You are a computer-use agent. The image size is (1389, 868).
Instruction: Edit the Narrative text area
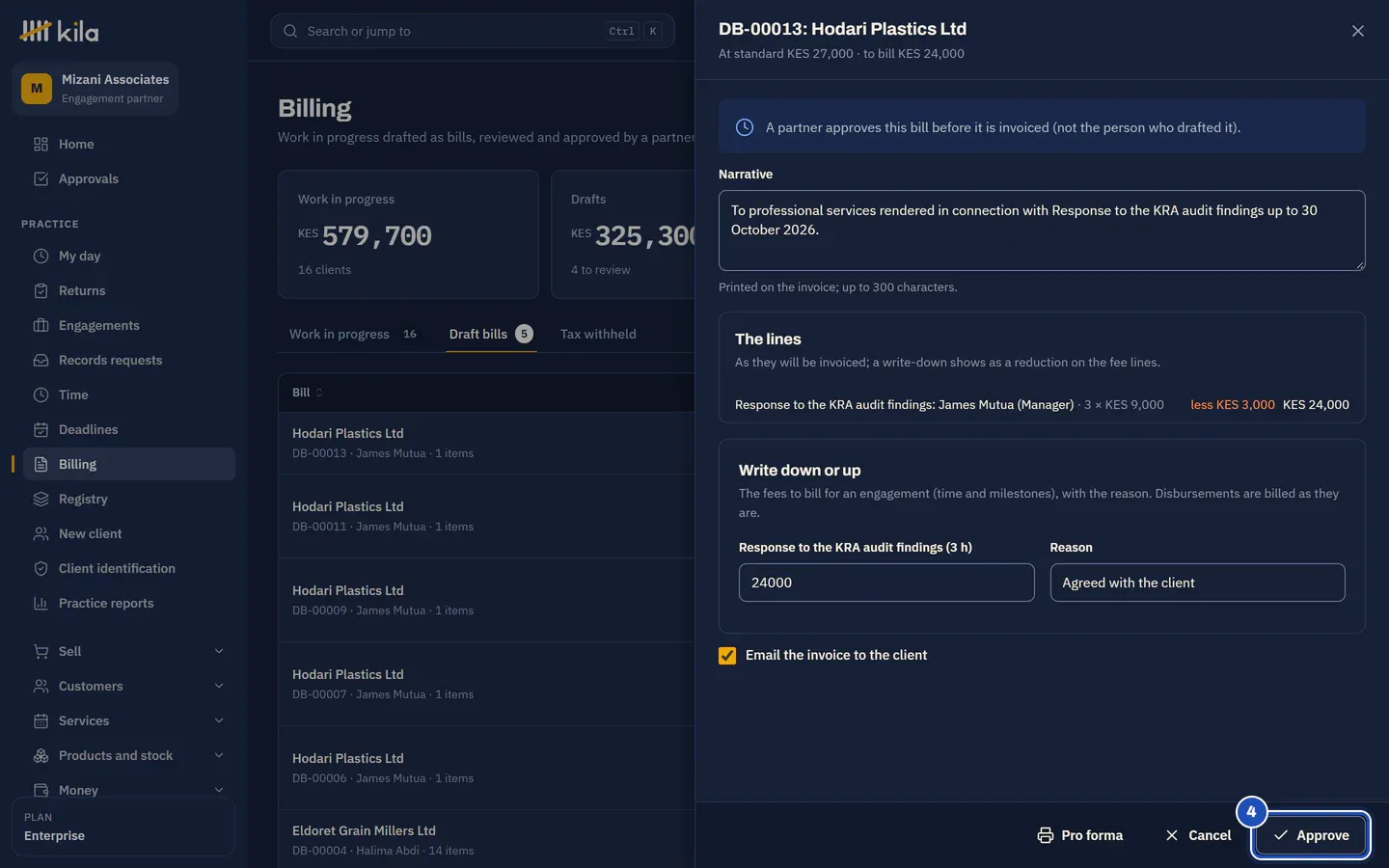pyautogui.click(x=1042, y=231)
